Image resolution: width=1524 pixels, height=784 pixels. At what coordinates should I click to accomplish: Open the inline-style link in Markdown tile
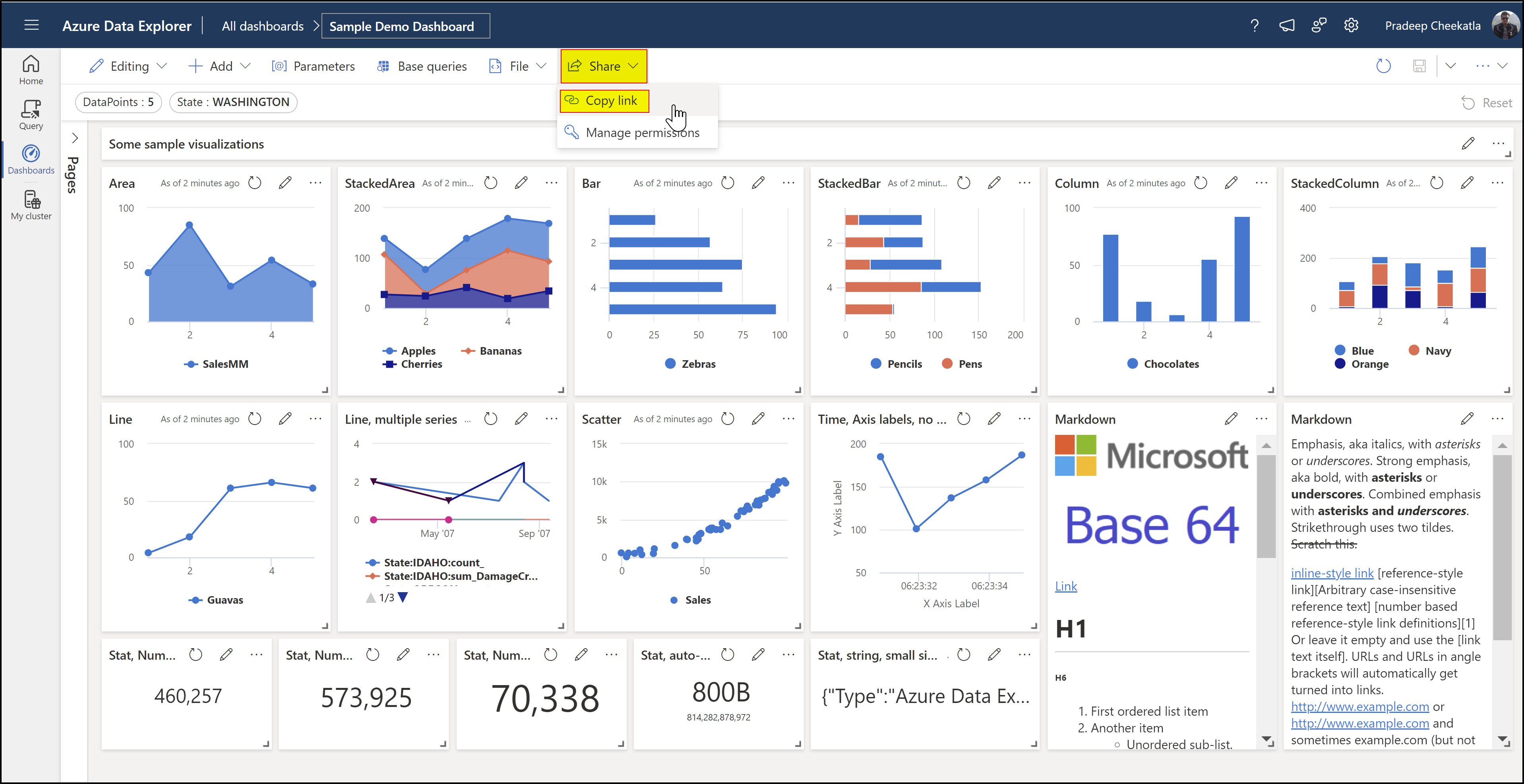click(1332, 573)
